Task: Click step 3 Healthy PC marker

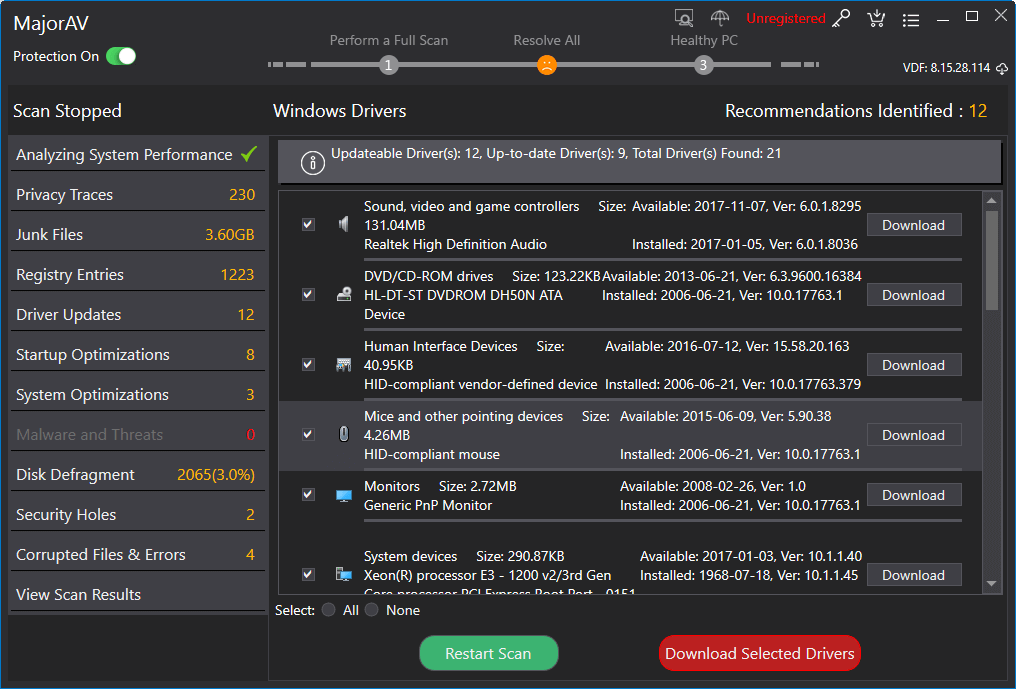Action: 703,65
